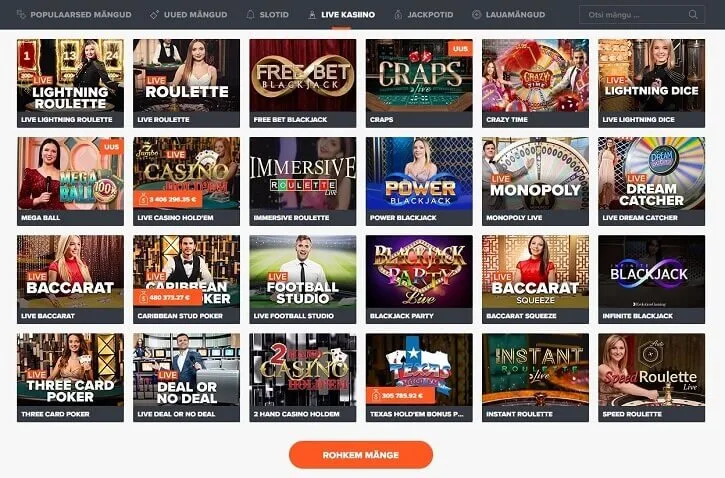Click the UUS badge on Craps
725x478 pixels.
pyautogui.click(x=460, y=48)
